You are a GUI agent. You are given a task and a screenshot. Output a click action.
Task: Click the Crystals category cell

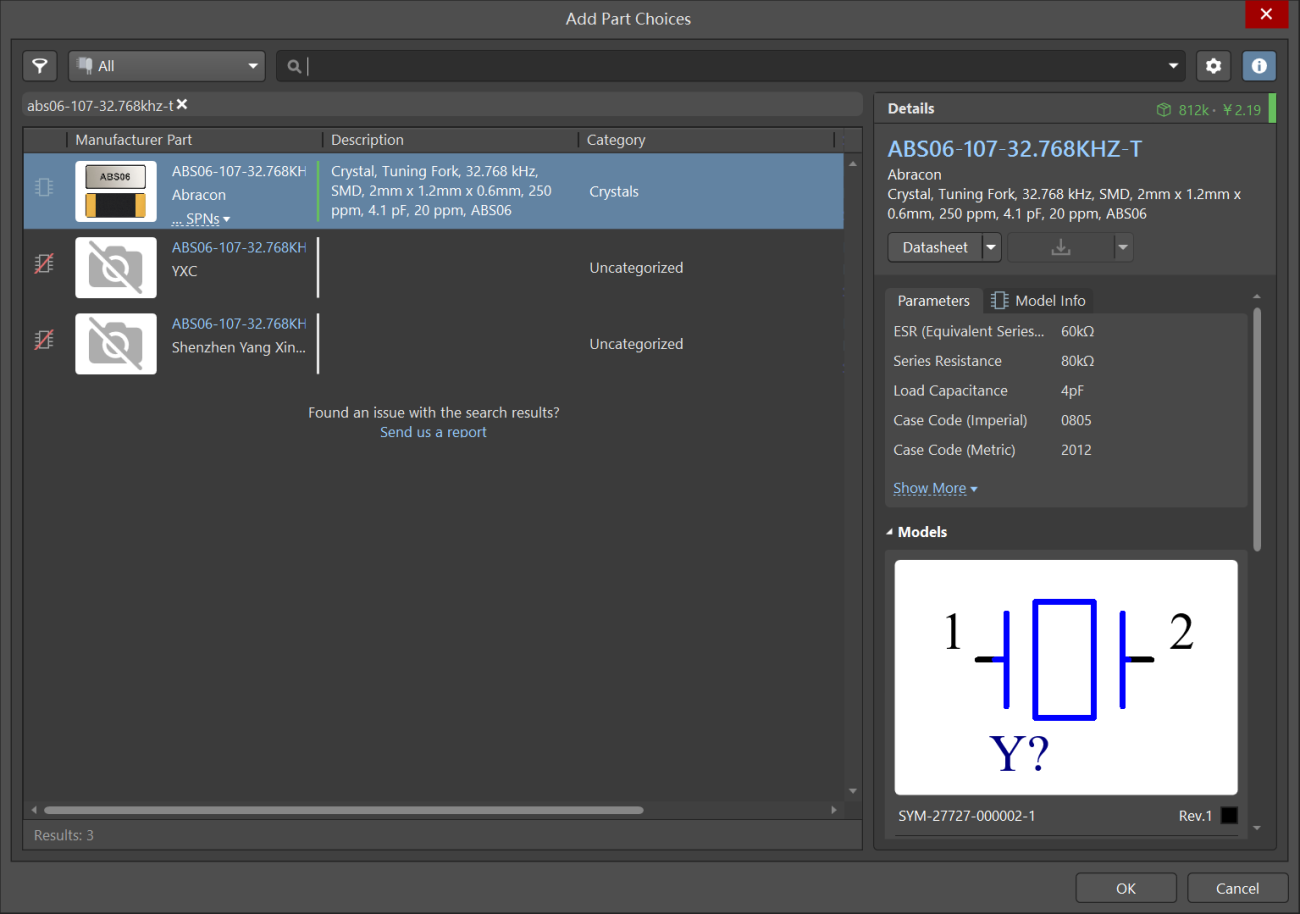[614, 191]
